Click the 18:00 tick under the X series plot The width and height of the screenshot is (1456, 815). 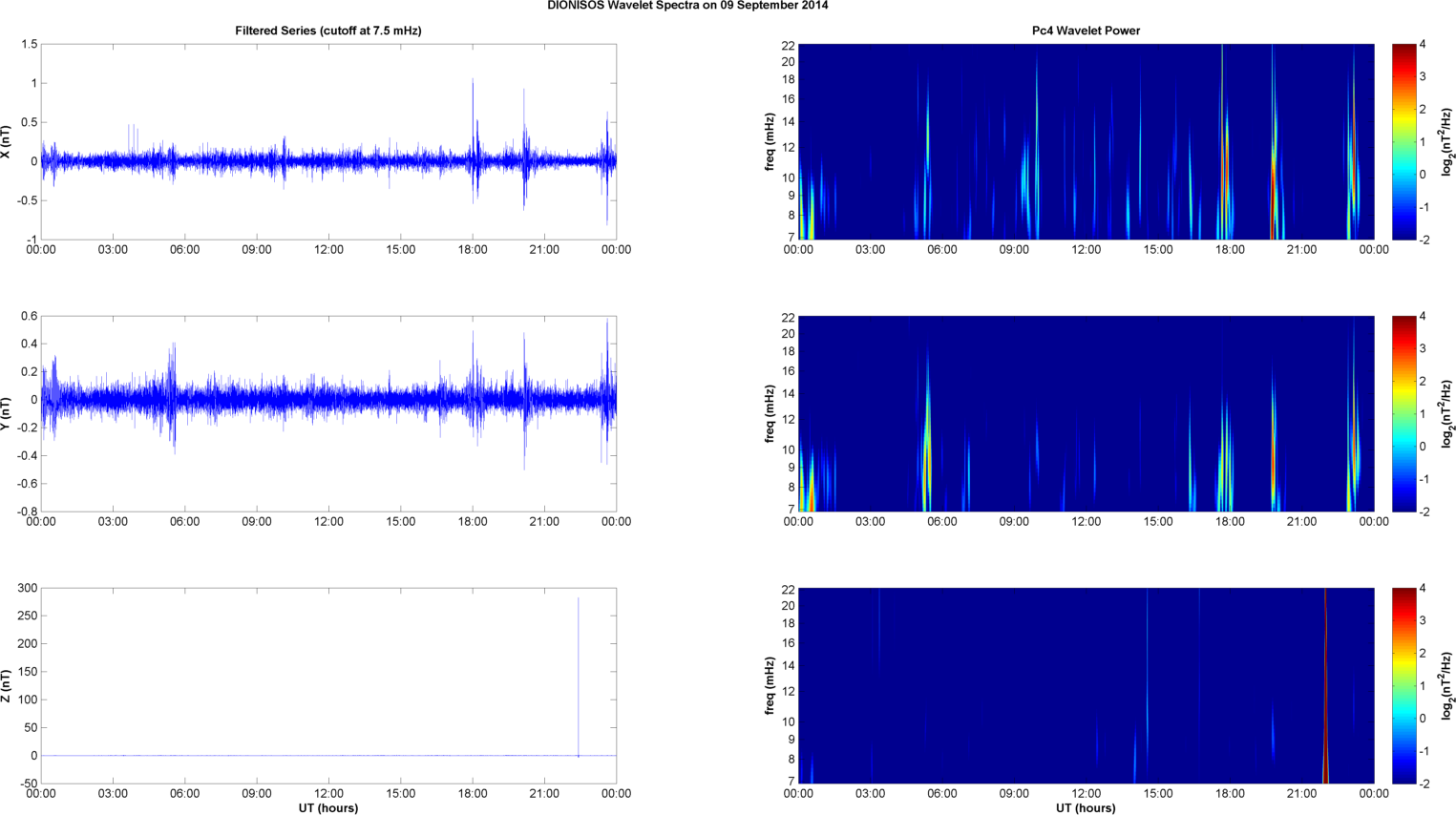(x=473, y=250)
